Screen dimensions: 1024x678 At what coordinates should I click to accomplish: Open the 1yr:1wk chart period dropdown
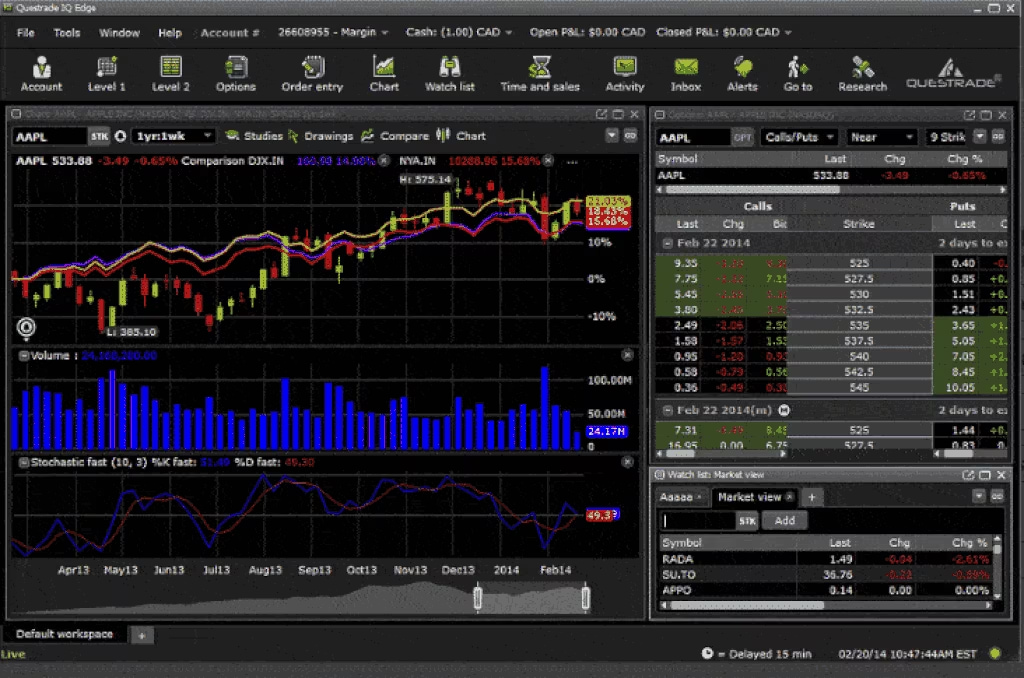(x=173, y=136)
